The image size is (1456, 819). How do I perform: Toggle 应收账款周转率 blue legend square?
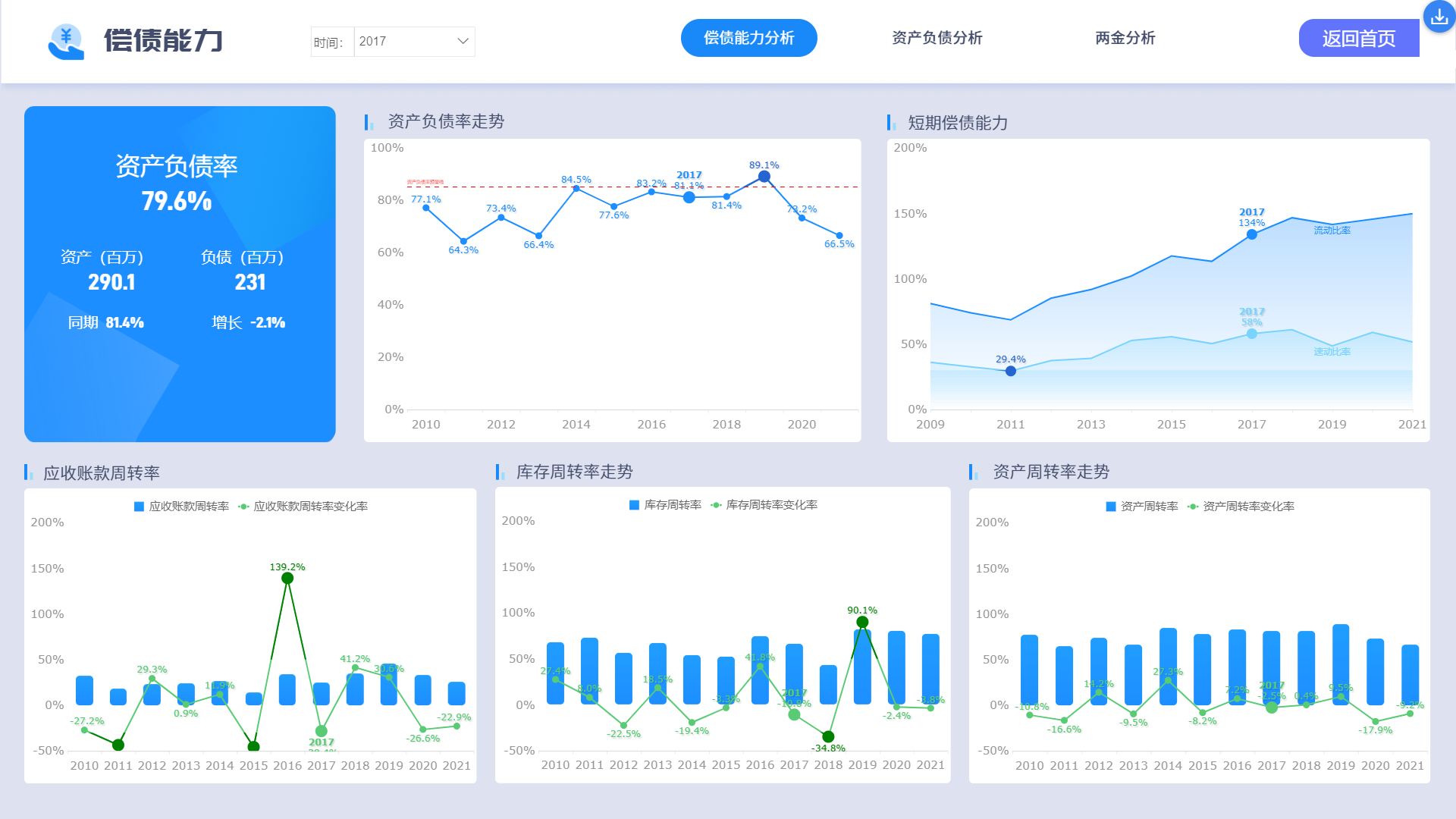[x=139, y=507]
